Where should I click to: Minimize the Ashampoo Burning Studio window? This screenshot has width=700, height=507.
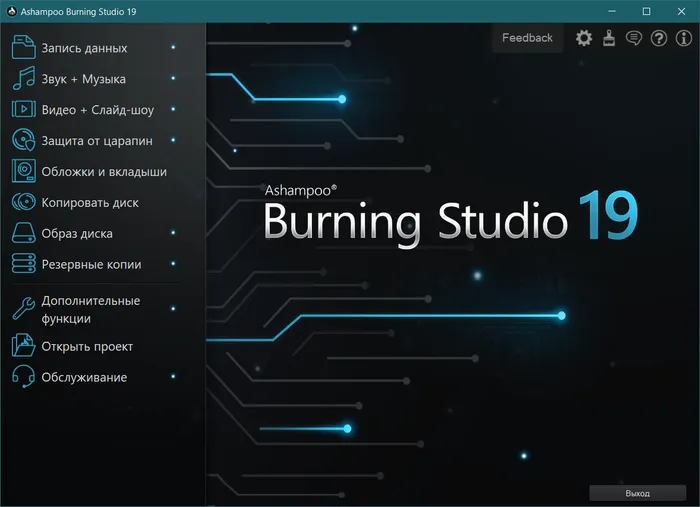tap(612, 11)
